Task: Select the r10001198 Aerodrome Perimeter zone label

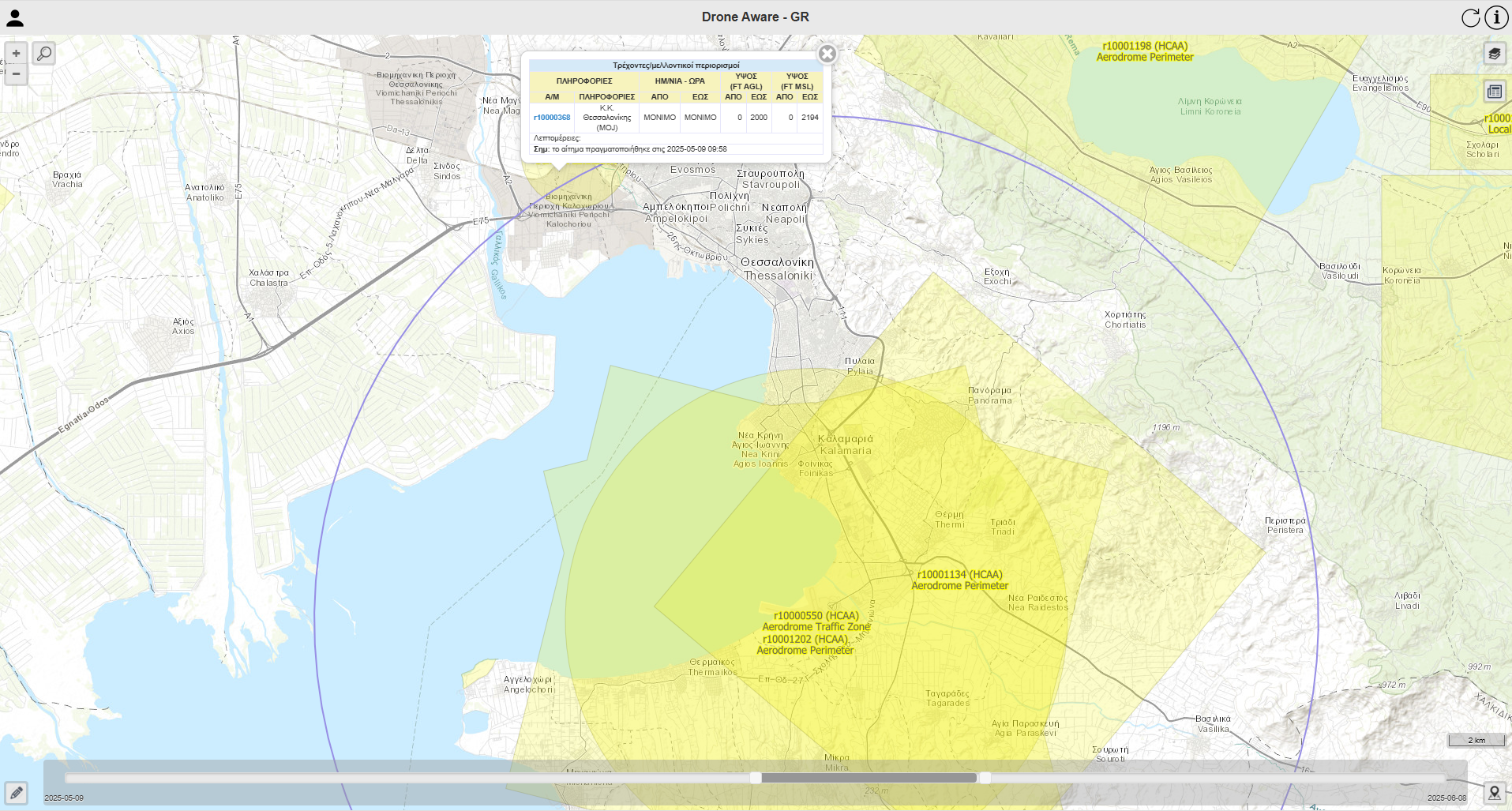Action: coord(1144,51)
